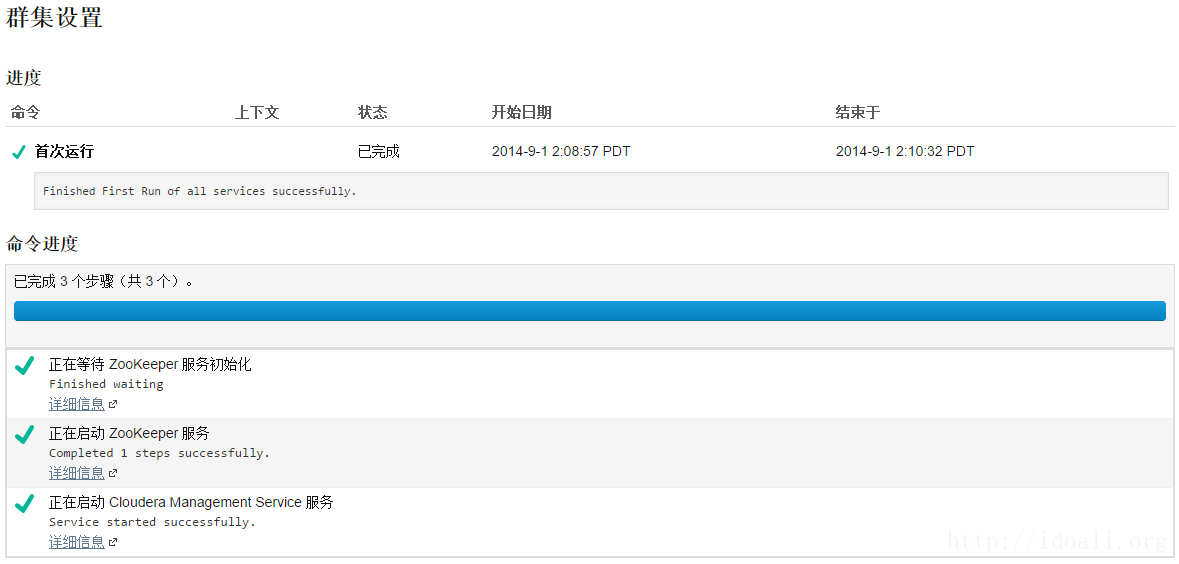Click the checkmark beside 正在启动 ZooKeeper 服务
This screenshot has height=564, width=1179.
tap(25, 436)
